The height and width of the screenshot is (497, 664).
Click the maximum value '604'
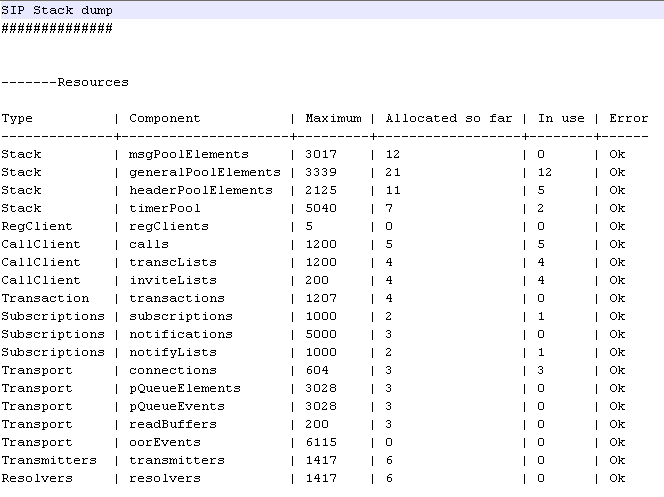tap(317, 370)
